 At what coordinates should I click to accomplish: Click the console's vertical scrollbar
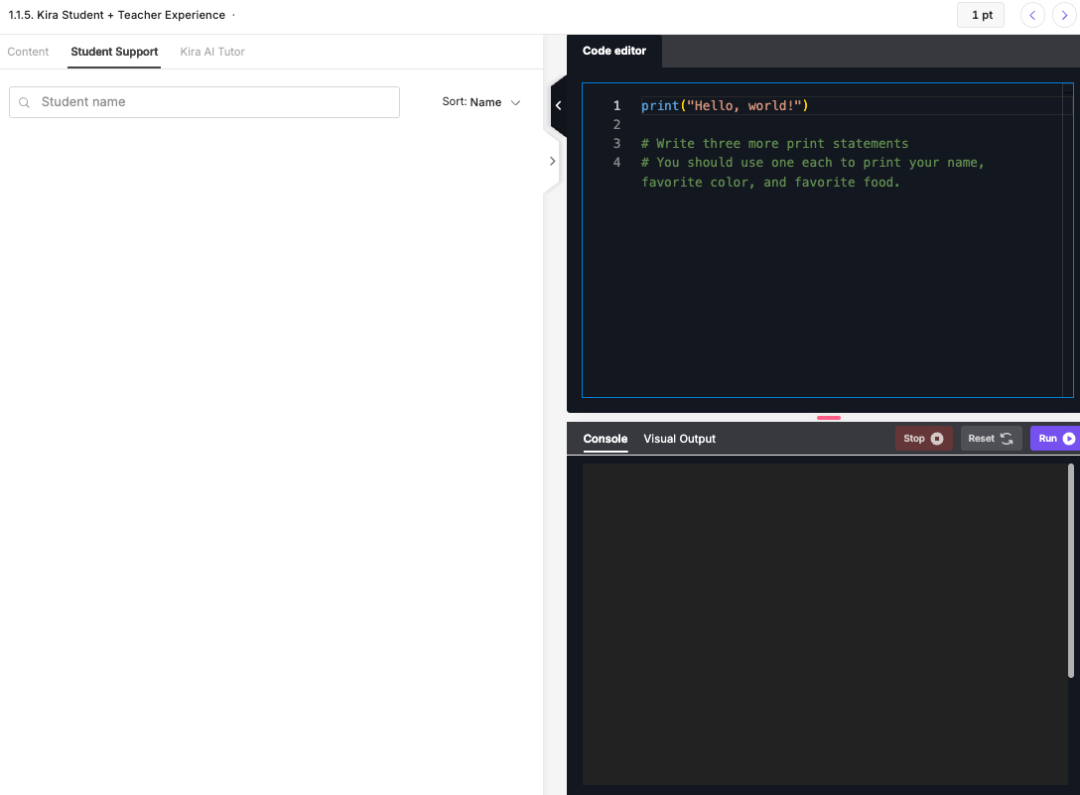1071,570
